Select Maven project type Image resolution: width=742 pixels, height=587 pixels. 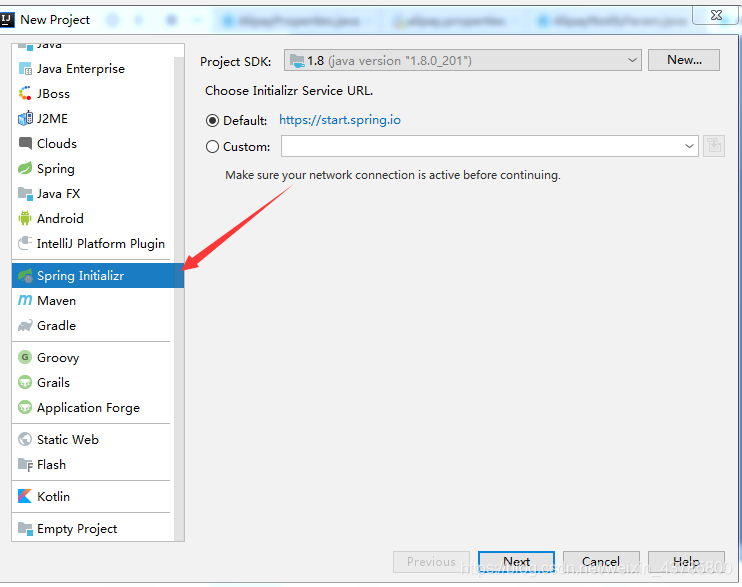pyautogui.click(x=93, y=300)
